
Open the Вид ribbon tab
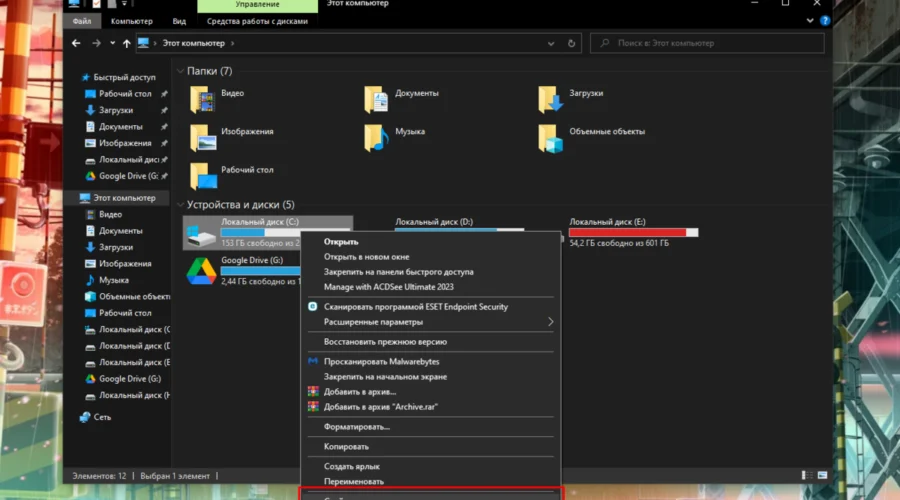point(179,21)
